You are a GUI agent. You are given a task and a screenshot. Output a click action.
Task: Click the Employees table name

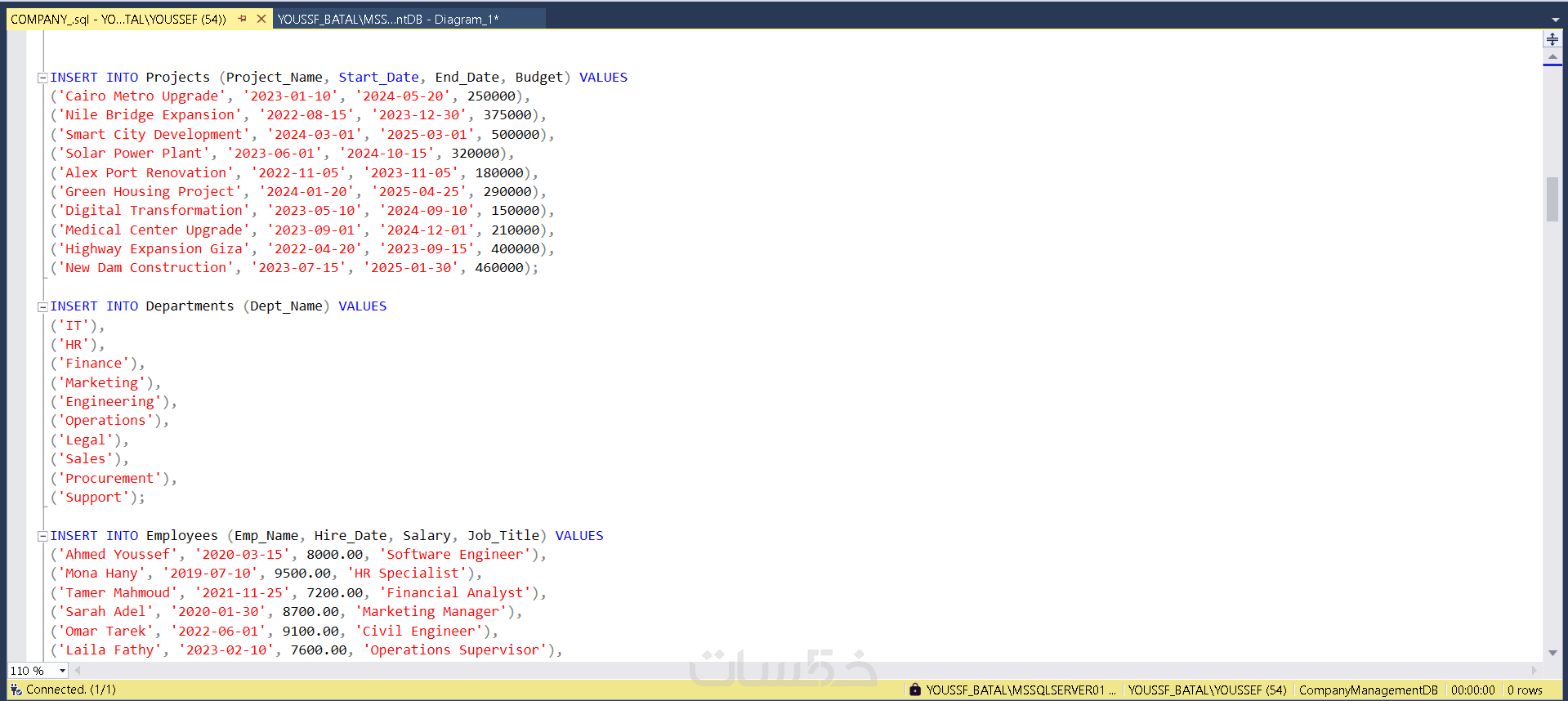point(181,536)
